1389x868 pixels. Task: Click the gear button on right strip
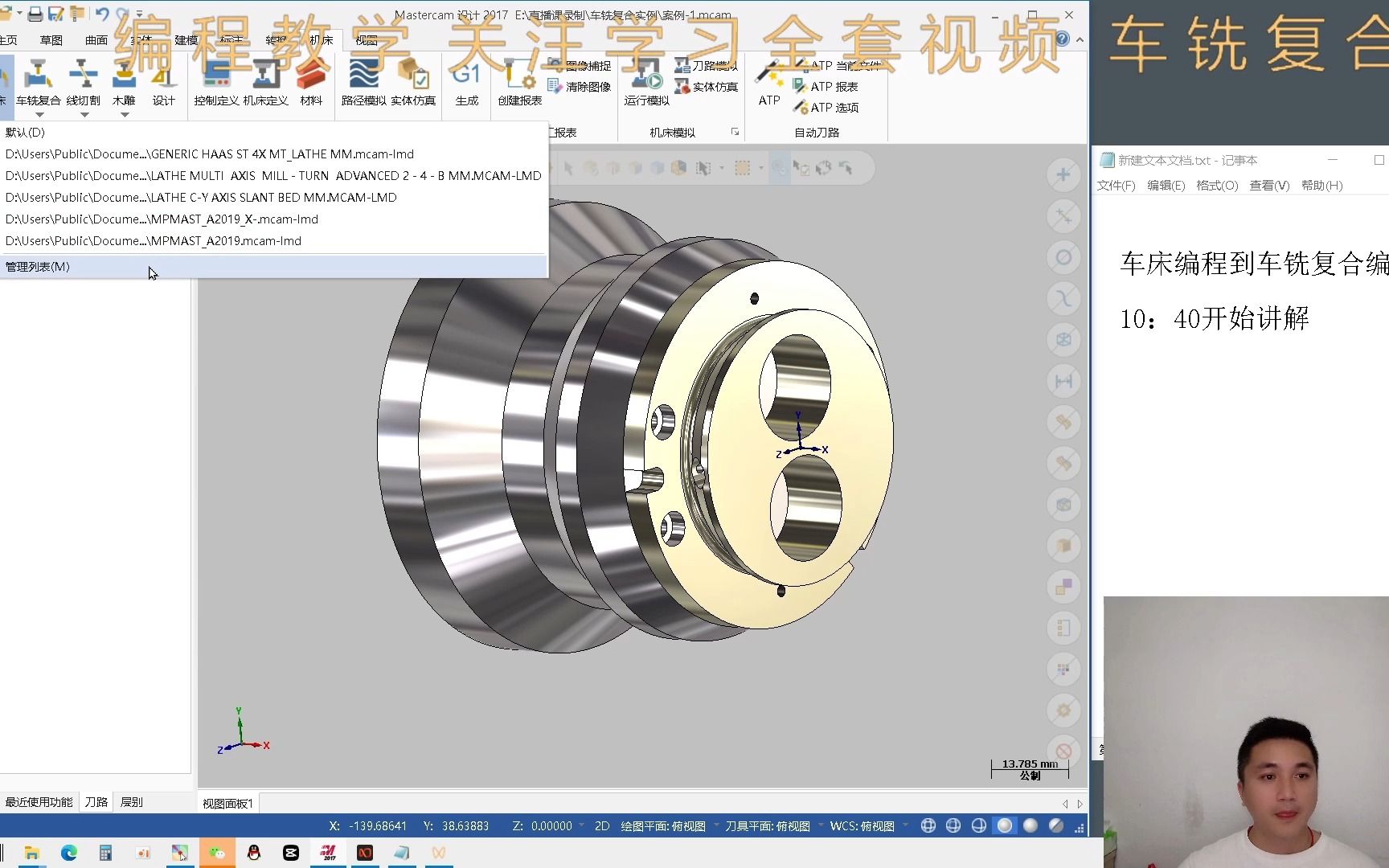[1063, 710]
